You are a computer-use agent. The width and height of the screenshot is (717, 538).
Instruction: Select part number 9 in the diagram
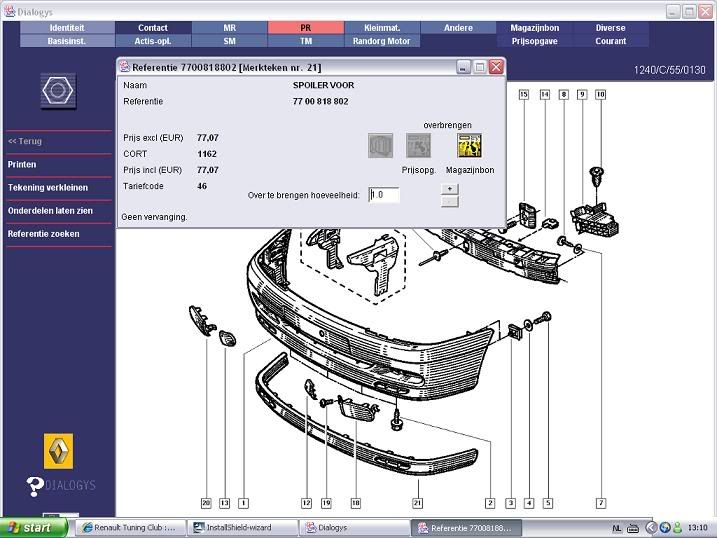[582, 95]
